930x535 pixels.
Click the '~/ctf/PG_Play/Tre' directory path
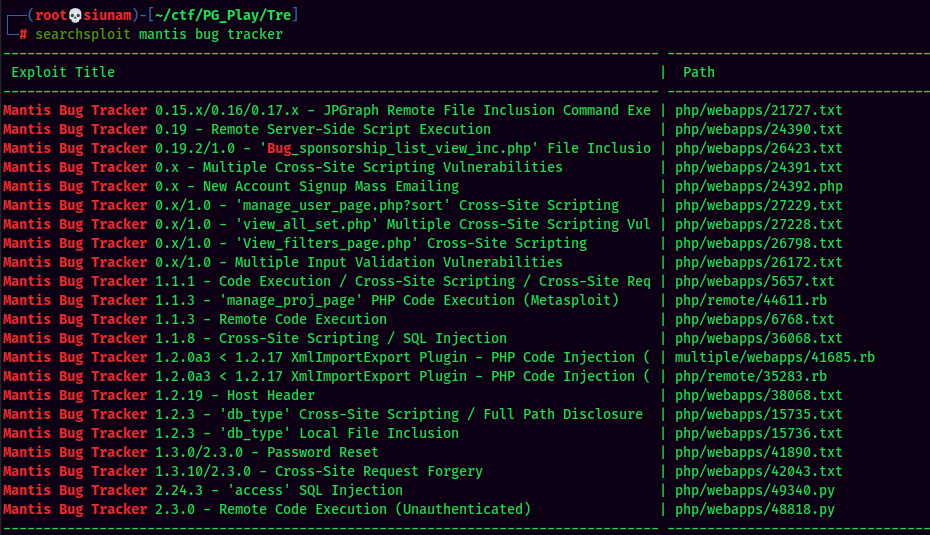tap(222, 15)
